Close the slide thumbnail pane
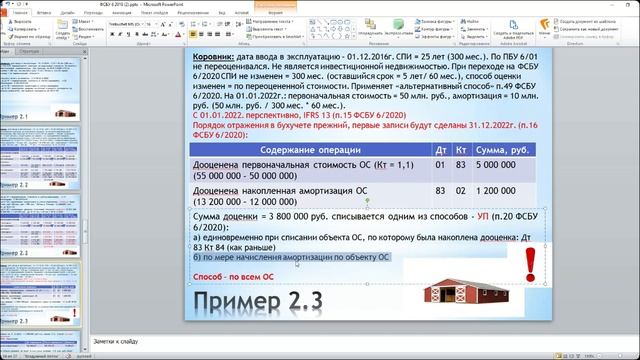This screenshot has width=640, height=360. 84,51
